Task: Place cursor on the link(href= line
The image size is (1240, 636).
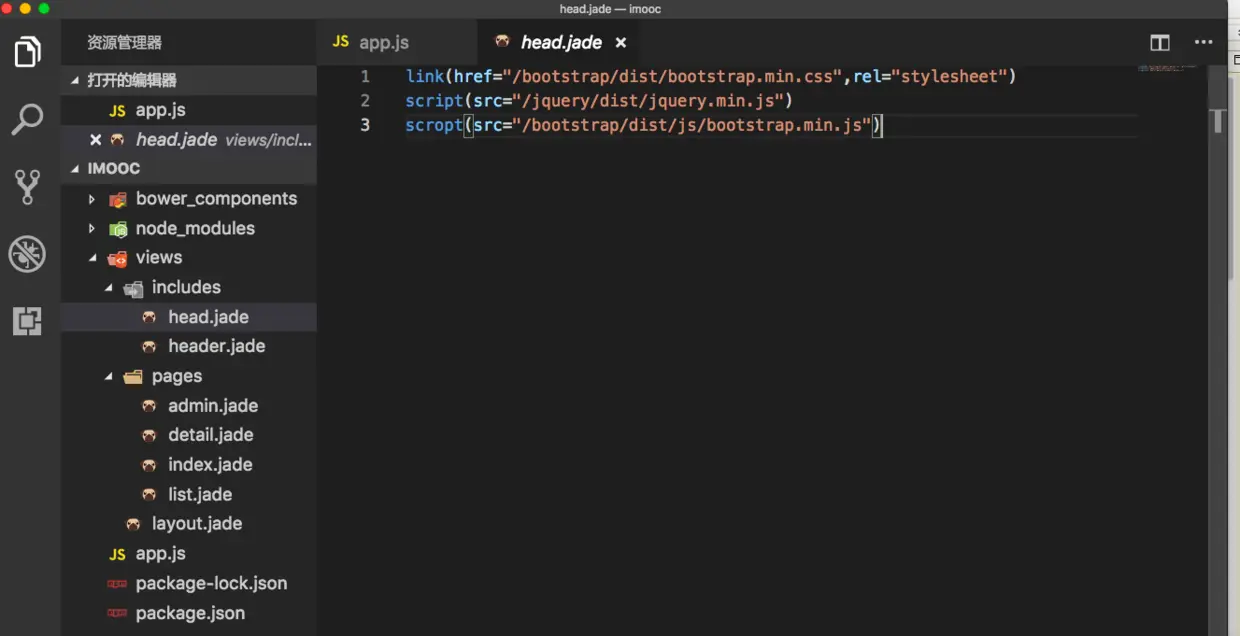Action: pos(711,76)
